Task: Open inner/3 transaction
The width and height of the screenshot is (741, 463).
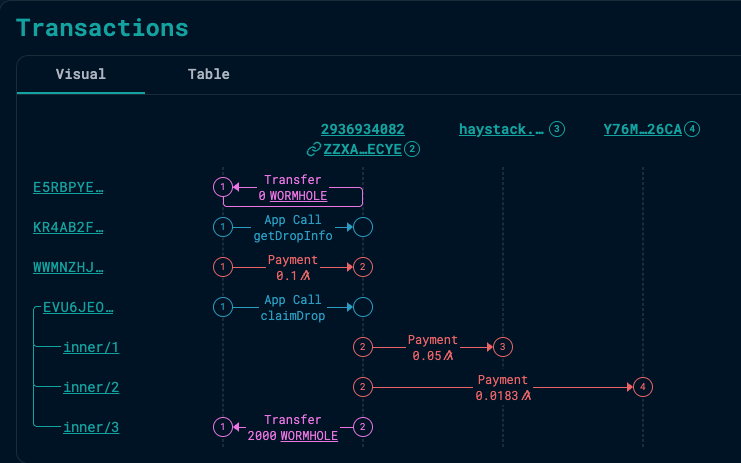Action: tap(91, 427)
